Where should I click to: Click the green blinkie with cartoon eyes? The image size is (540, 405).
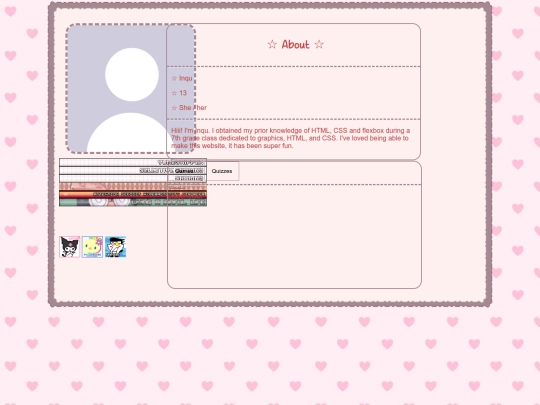point(133,202)
